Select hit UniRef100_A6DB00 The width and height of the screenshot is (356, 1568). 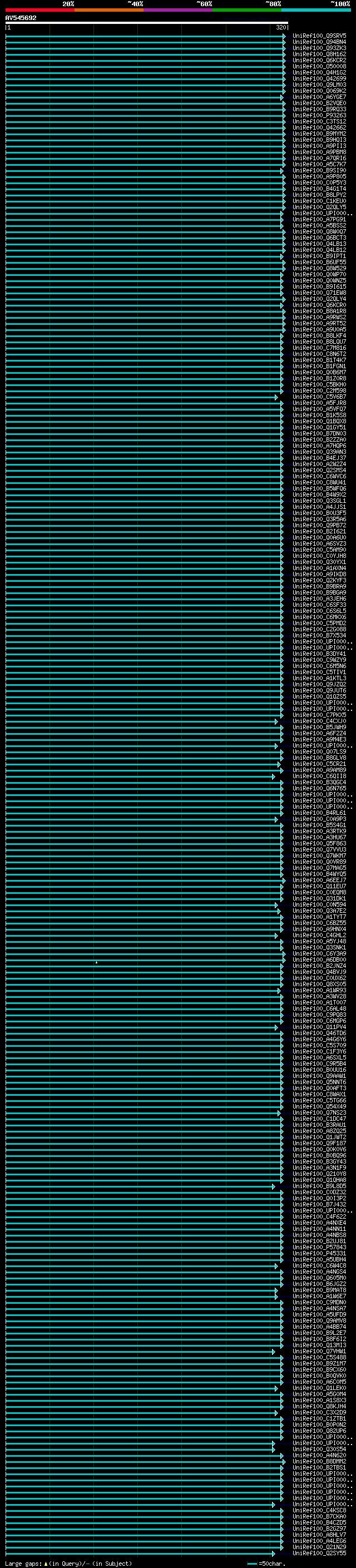(x=319, y=959)
